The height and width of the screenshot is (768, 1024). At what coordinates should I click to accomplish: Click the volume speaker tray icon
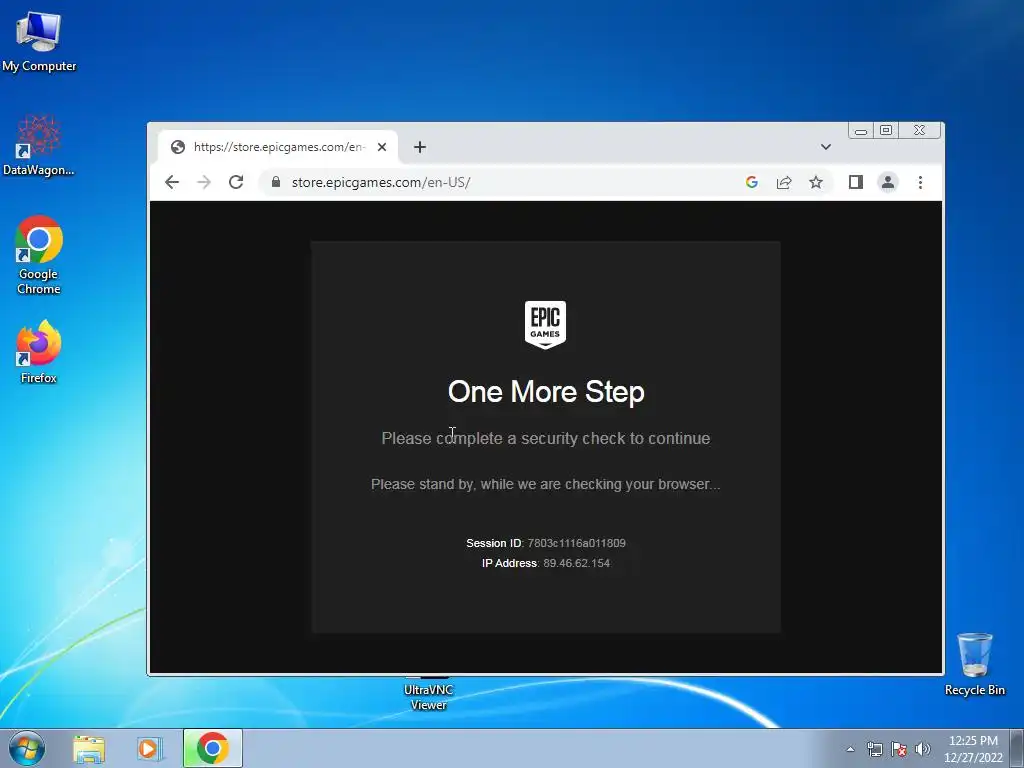click(x=923, y=749)
